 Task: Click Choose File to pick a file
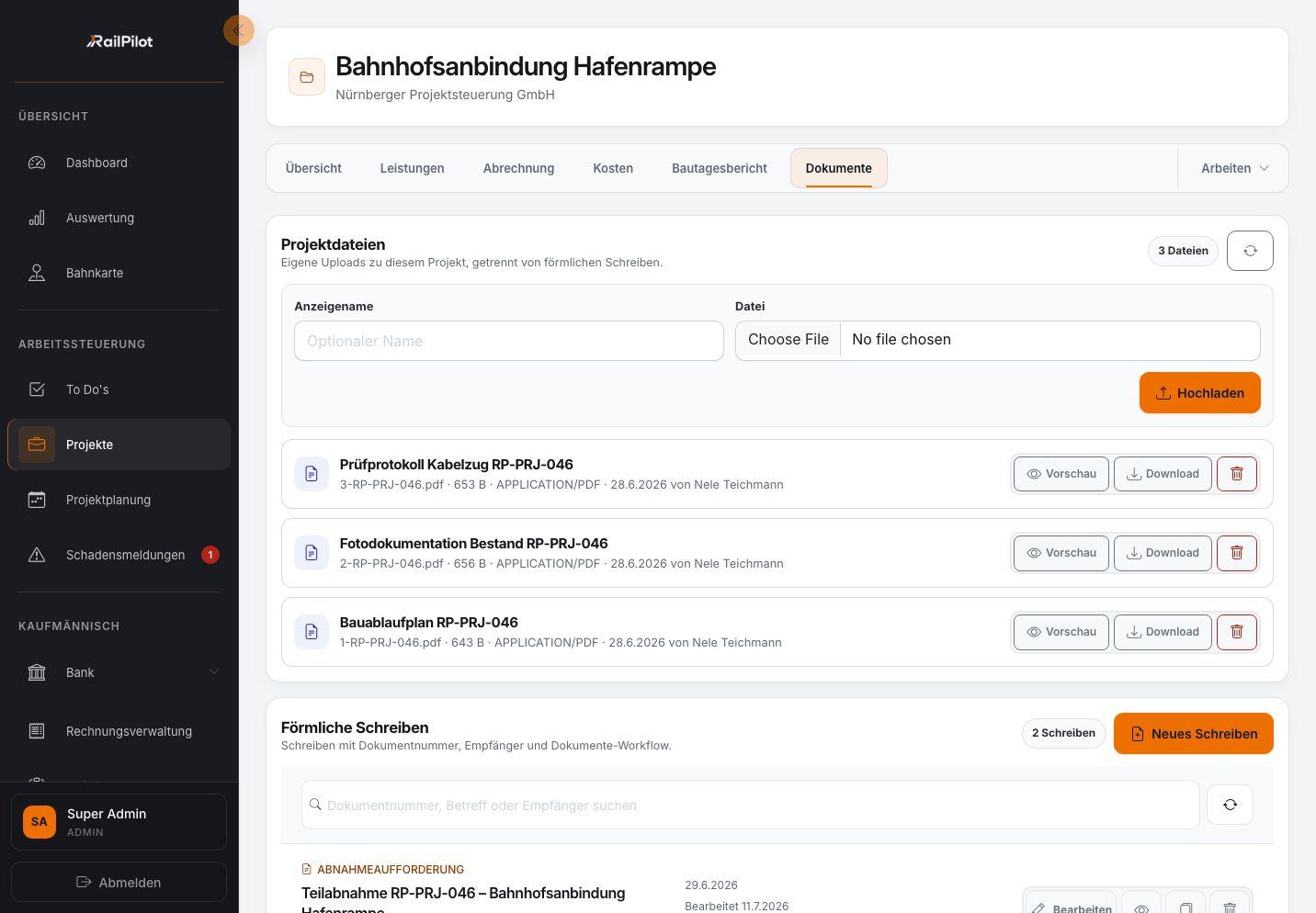click(788, 340)
